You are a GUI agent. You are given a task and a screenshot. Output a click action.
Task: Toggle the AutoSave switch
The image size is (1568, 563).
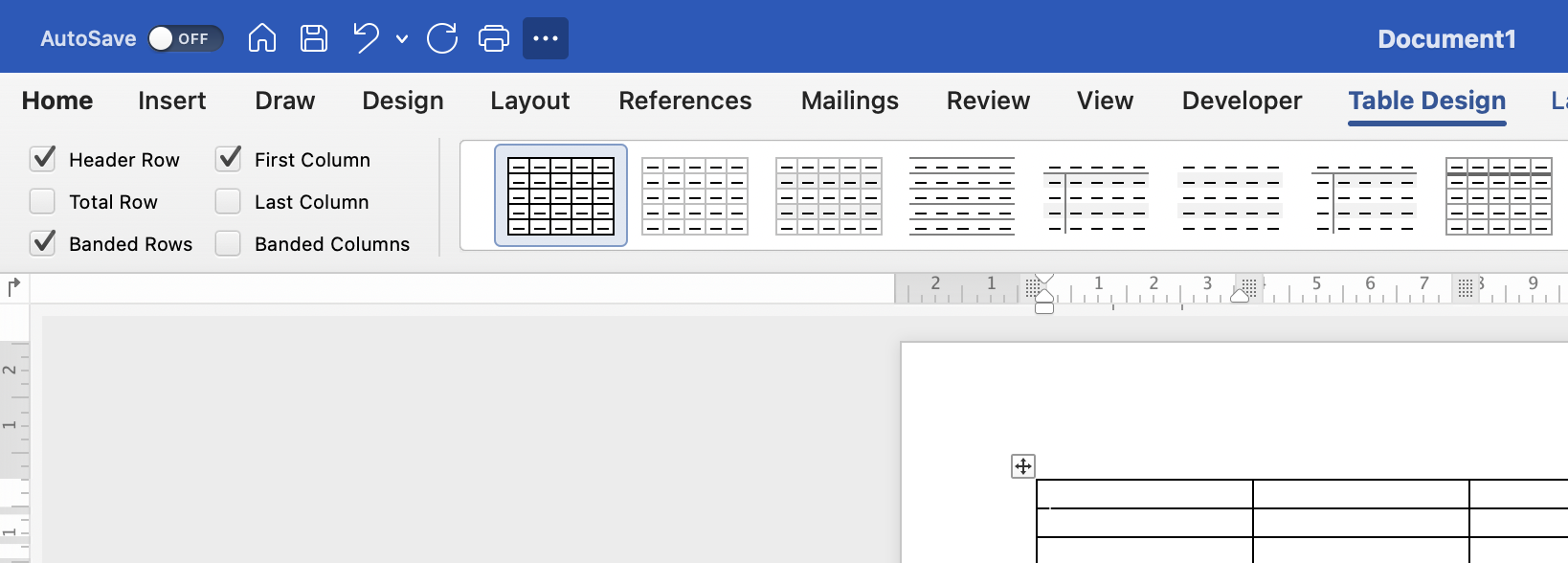(x=186, y=38)
